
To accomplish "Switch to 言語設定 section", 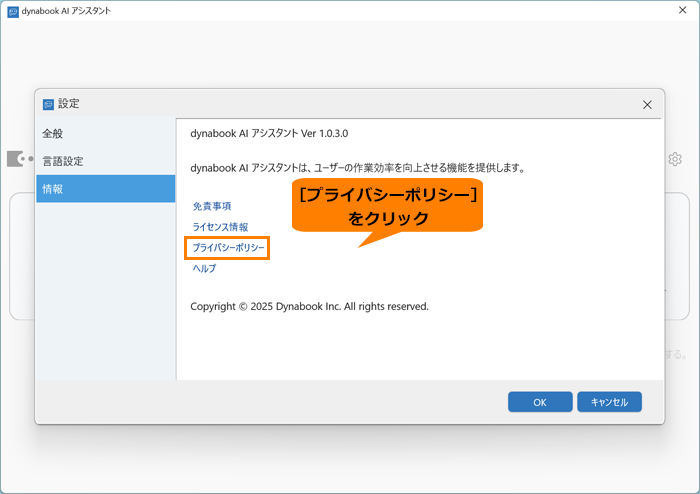I will 106,161.
